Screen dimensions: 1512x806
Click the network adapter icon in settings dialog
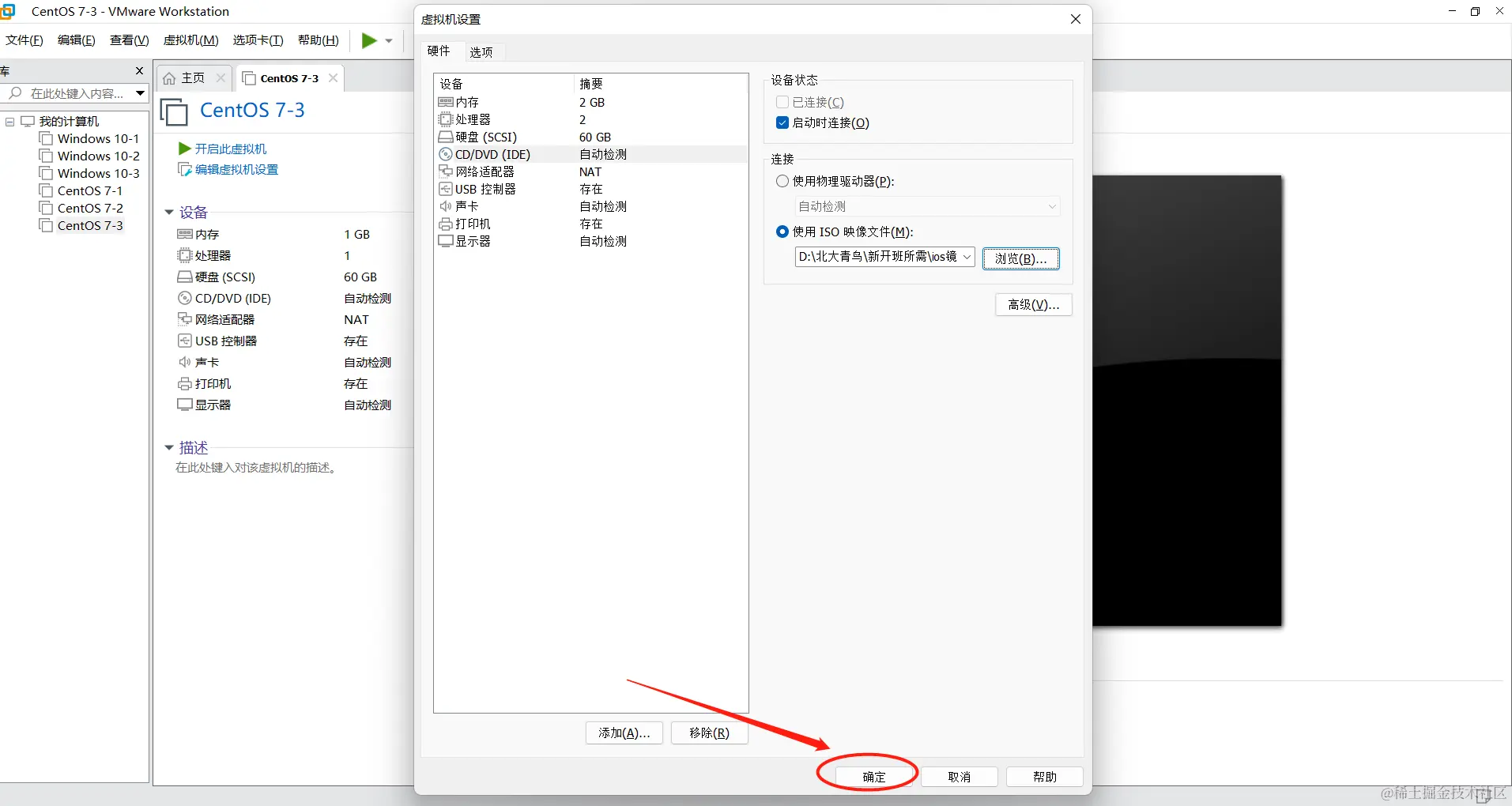pyautogui.click(x=446, y=171)
